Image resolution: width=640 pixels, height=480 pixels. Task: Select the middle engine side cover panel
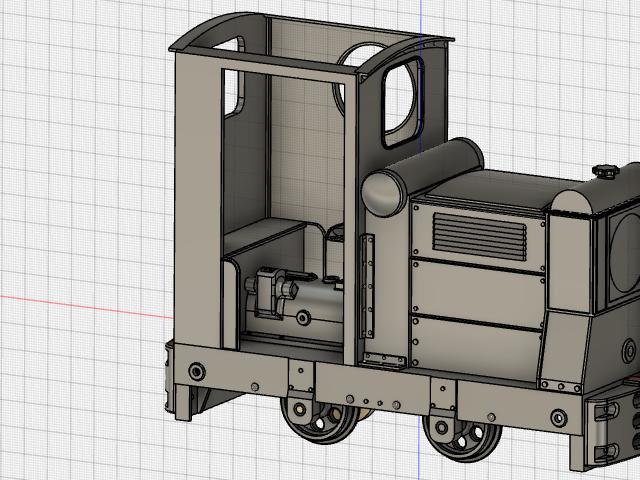pos(478,293)
